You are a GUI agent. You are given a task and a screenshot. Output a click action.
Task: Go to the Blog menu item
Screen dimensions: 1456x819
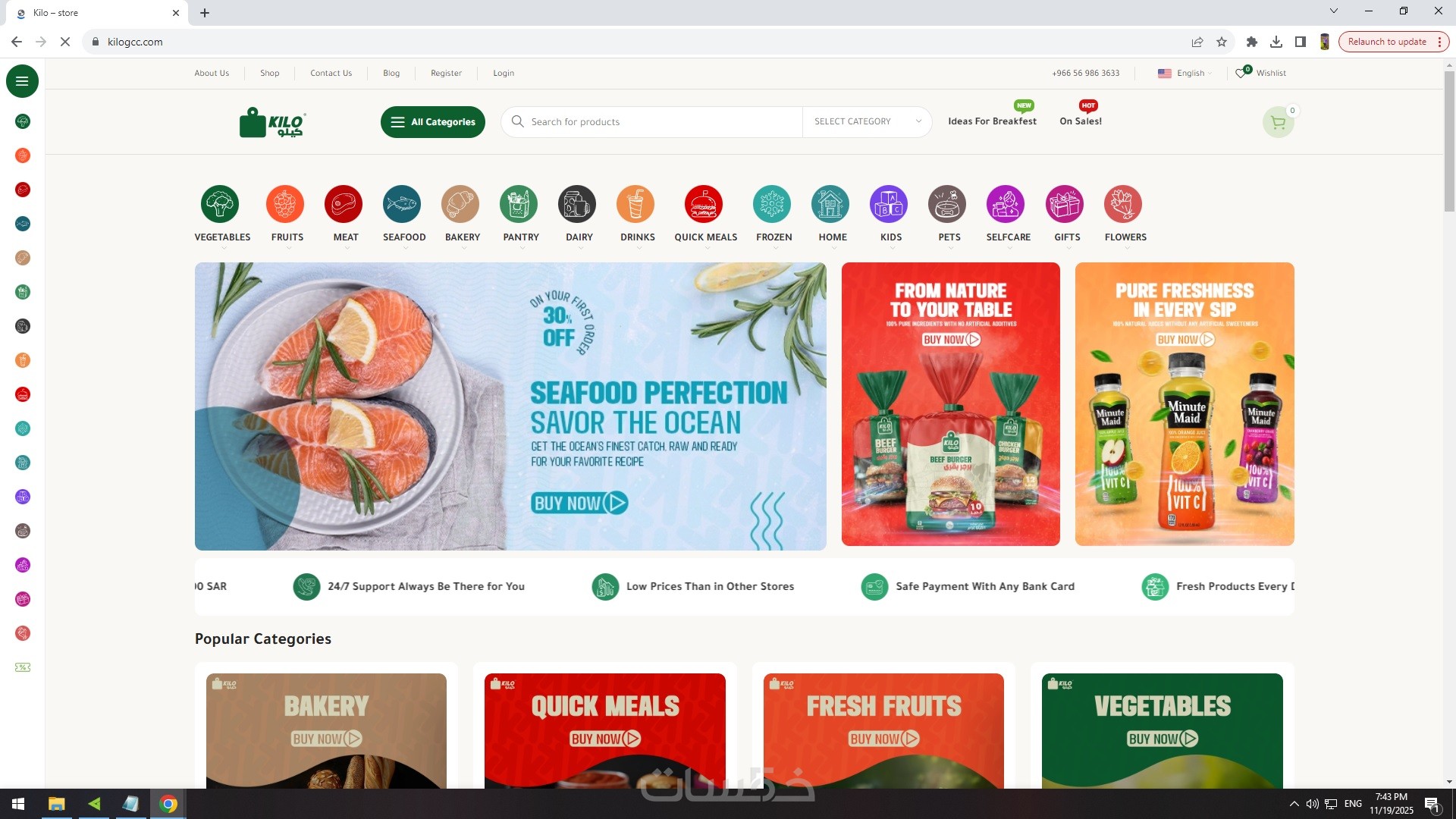(391, 73)
